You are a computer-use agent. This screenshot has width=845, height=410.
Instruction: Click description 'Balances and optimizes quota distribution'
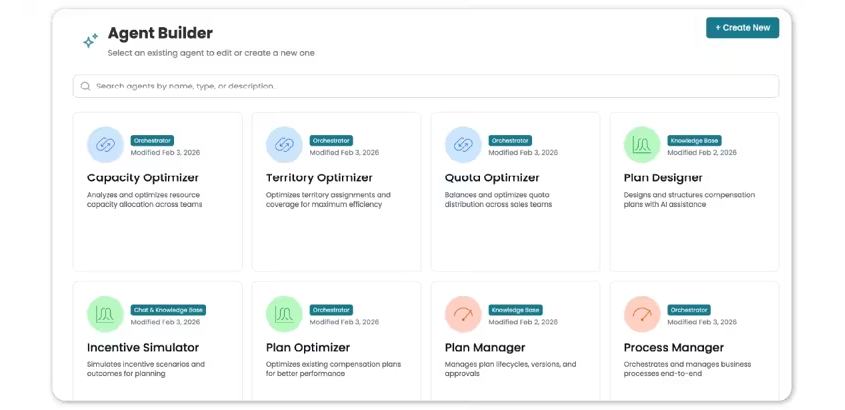(498, 200)
